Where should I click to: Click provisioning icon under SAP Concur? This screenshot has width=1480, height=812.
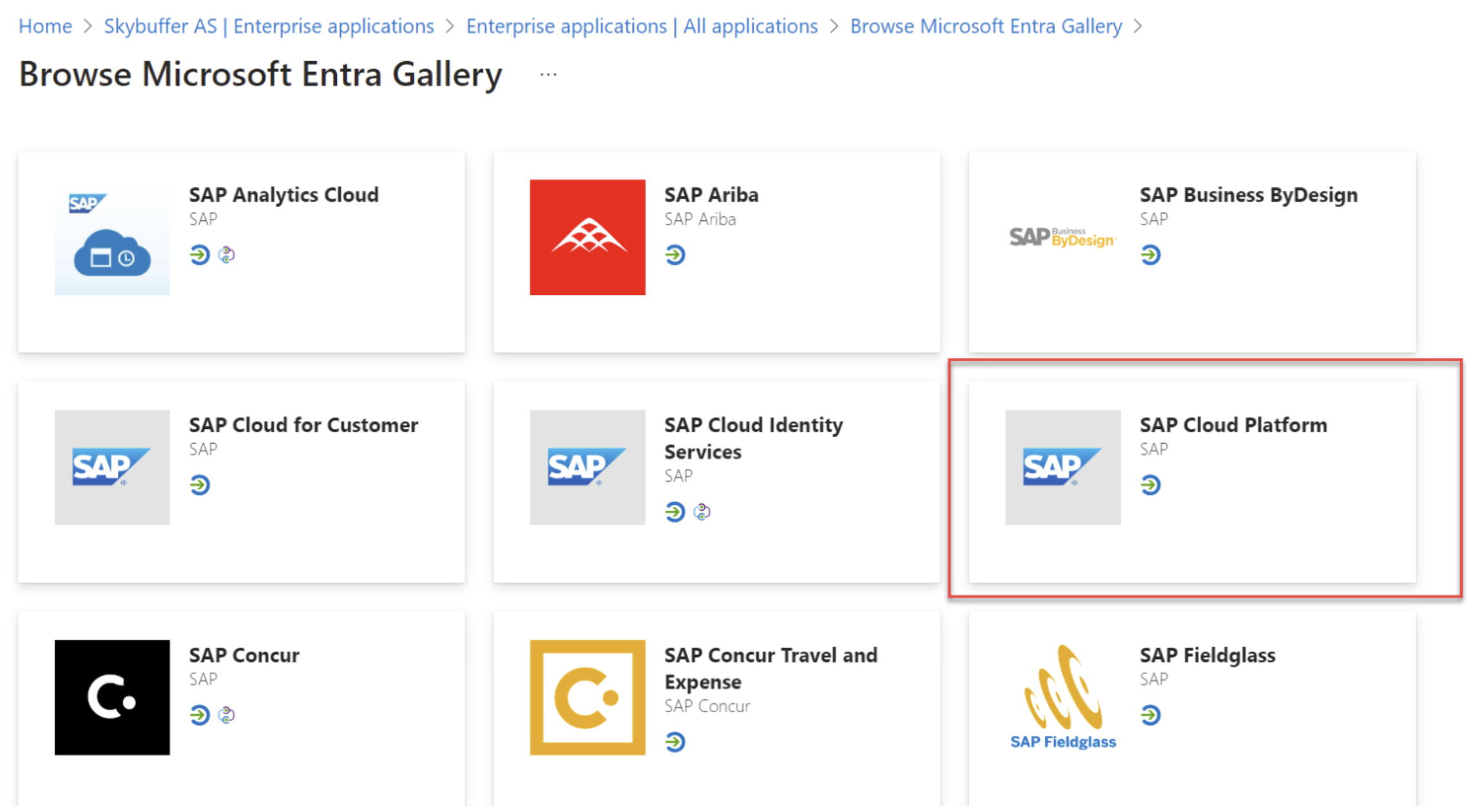227,715
